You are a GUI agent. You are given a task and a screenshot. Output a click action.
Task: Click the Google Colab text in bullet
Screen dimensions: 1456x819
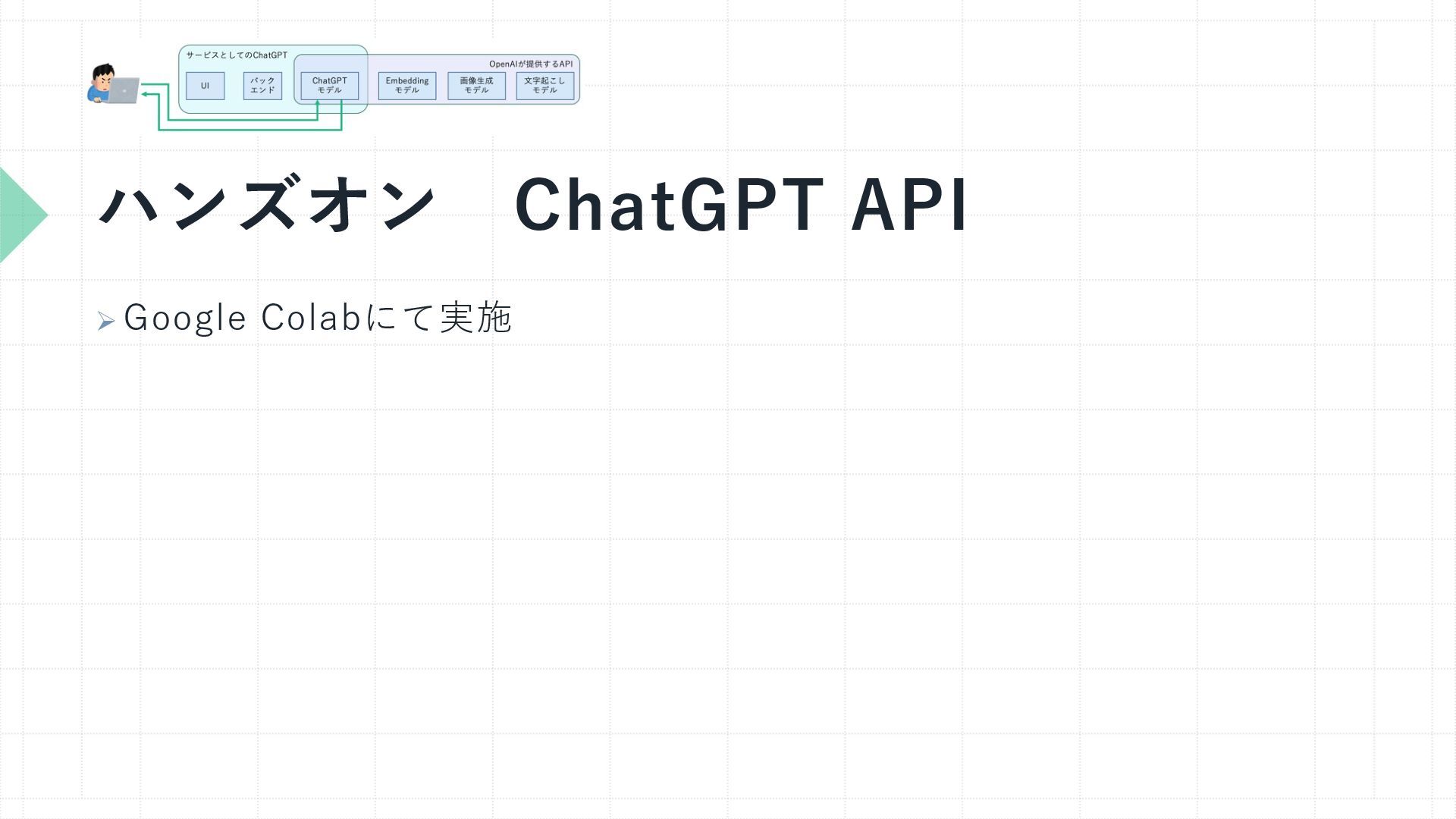point(241,317)
